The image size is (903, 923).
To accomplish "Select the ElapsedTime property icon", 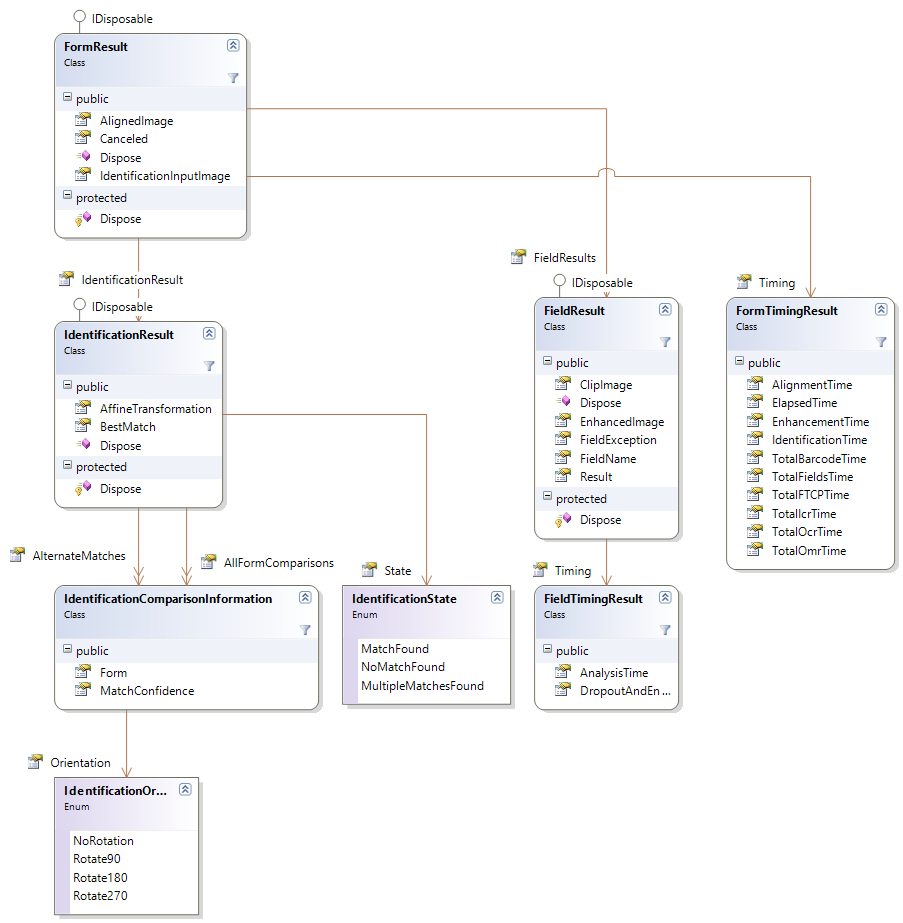I will coord(755,402).
